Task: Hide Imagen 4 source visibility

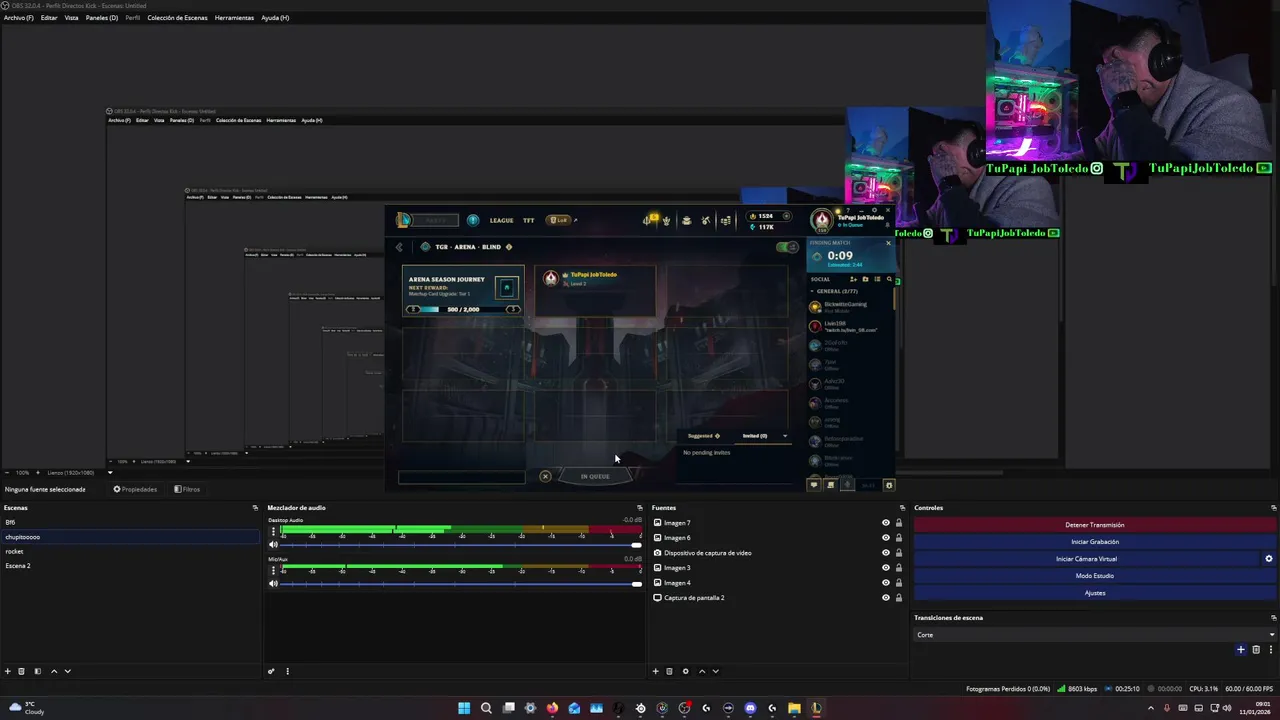Action: [x=885, y=583]
